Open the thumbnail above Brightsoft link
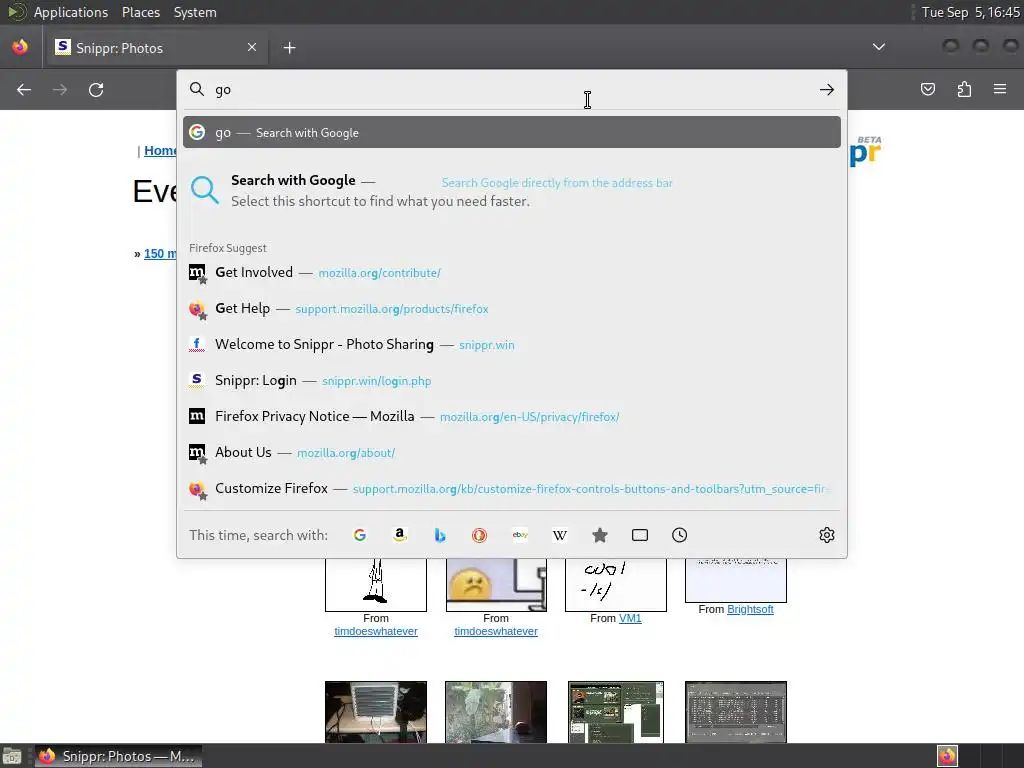This screenshot has height=768, width=1024. 735,580
